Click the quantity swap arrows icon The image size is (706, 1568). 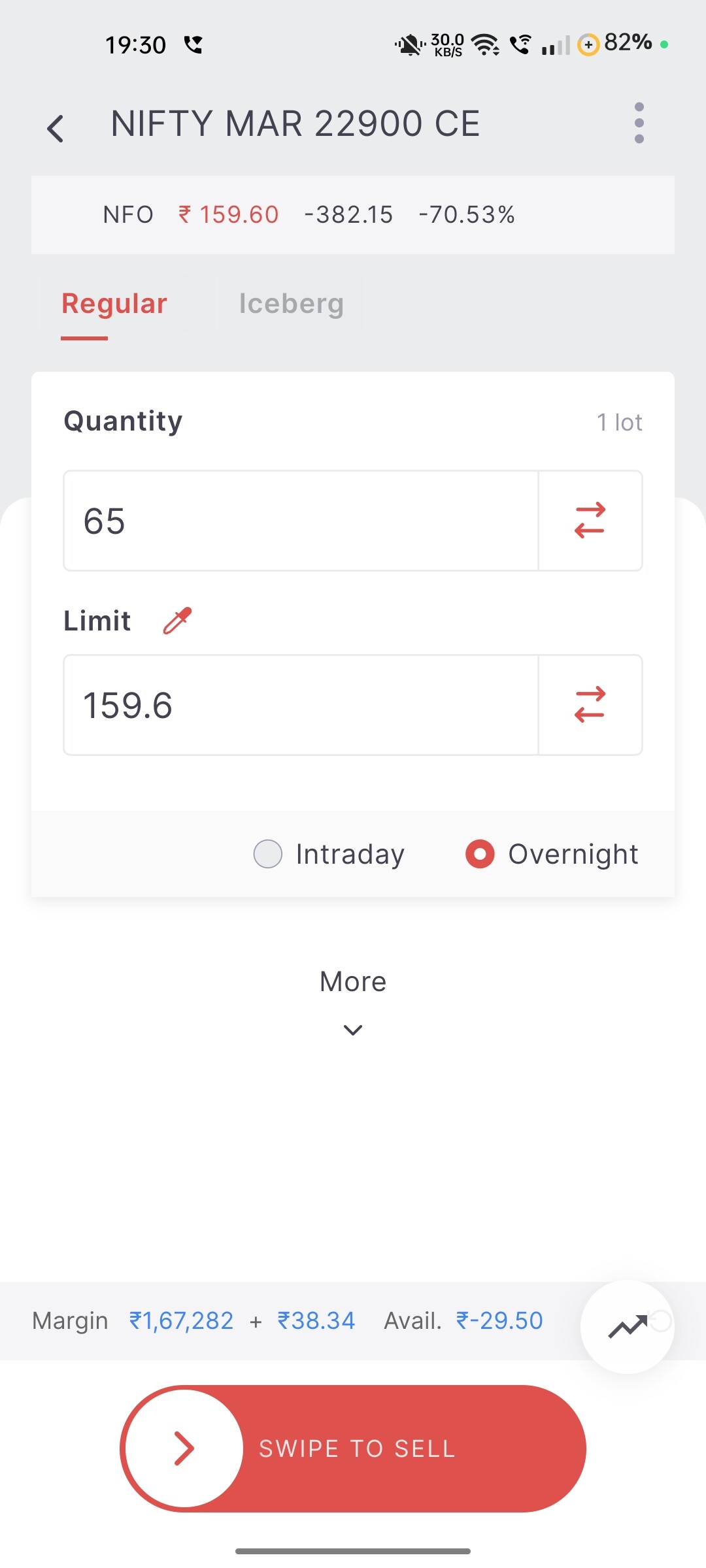[590, 521]
